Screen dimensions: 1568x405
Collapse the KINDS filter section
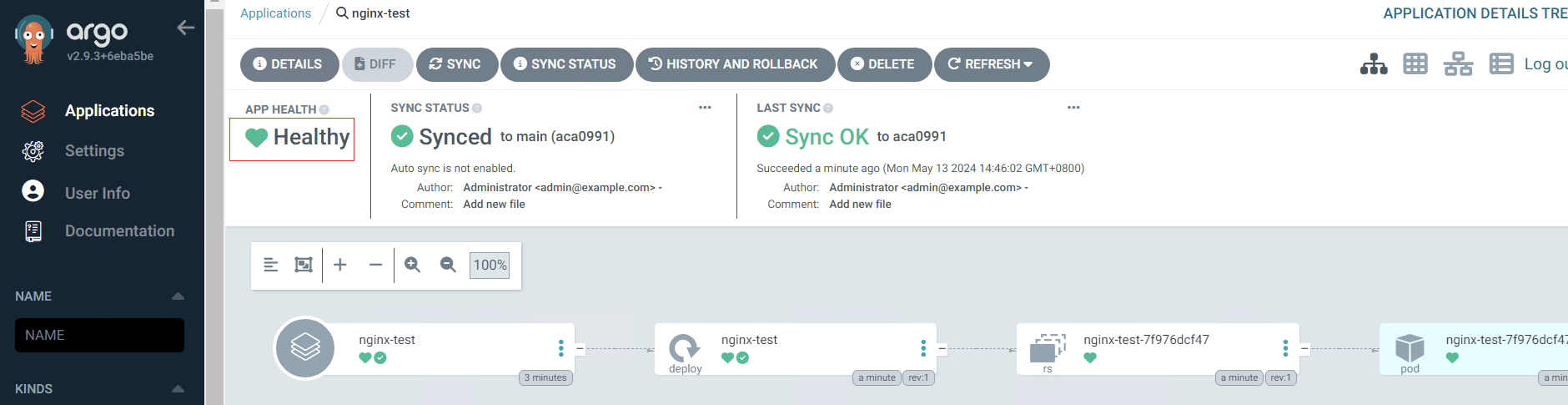178,389
